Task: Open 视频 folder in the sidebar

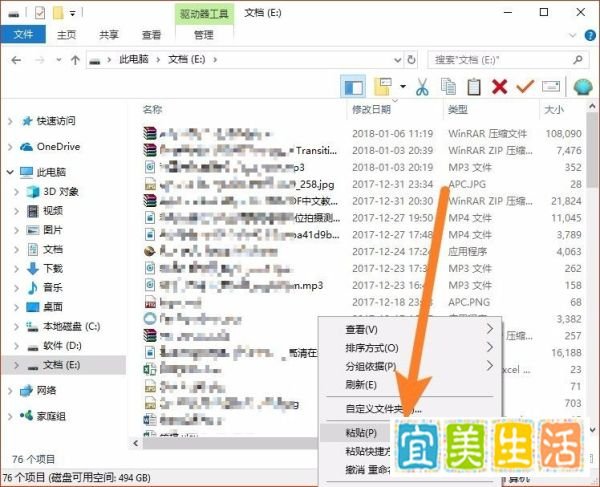Action: tap(53, 210)
